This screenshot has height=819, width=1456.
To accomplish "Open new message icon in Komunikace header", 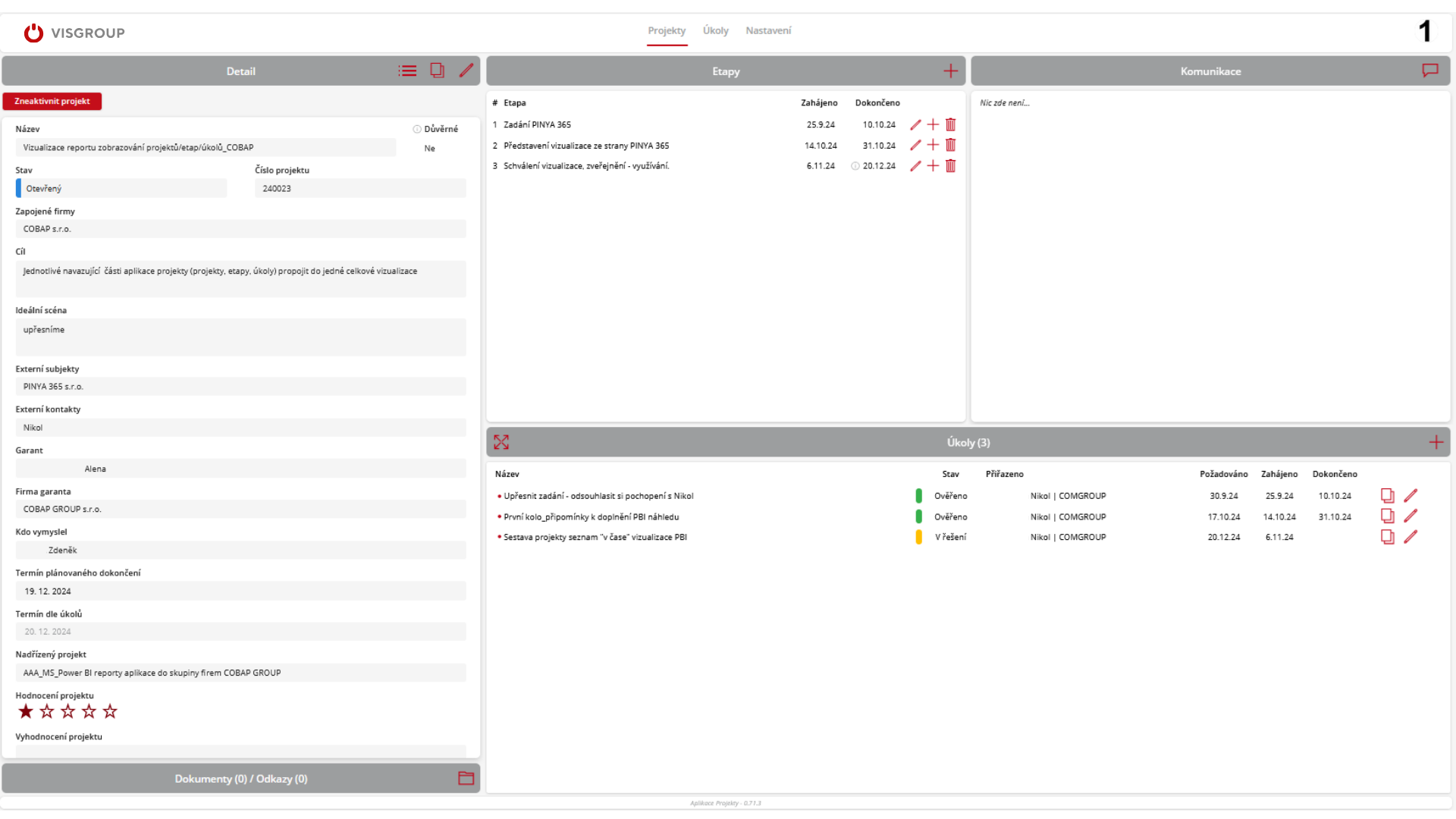I will [1430, 71].
